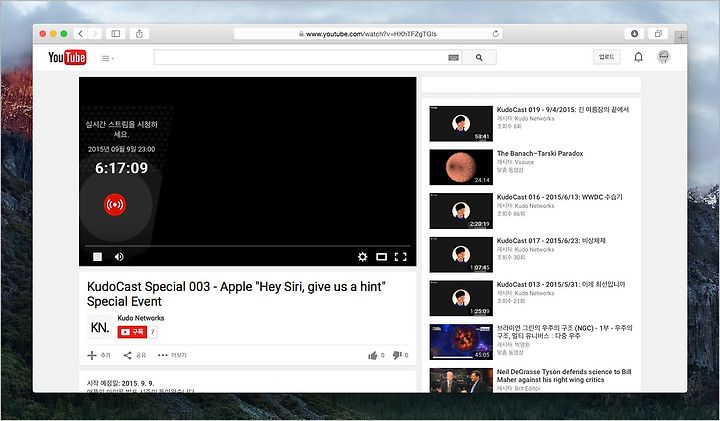Open the KudoCast 016 WWDC video title
Image resolution: width=720 pixels, height=421 pixels.
coord(559,197)
